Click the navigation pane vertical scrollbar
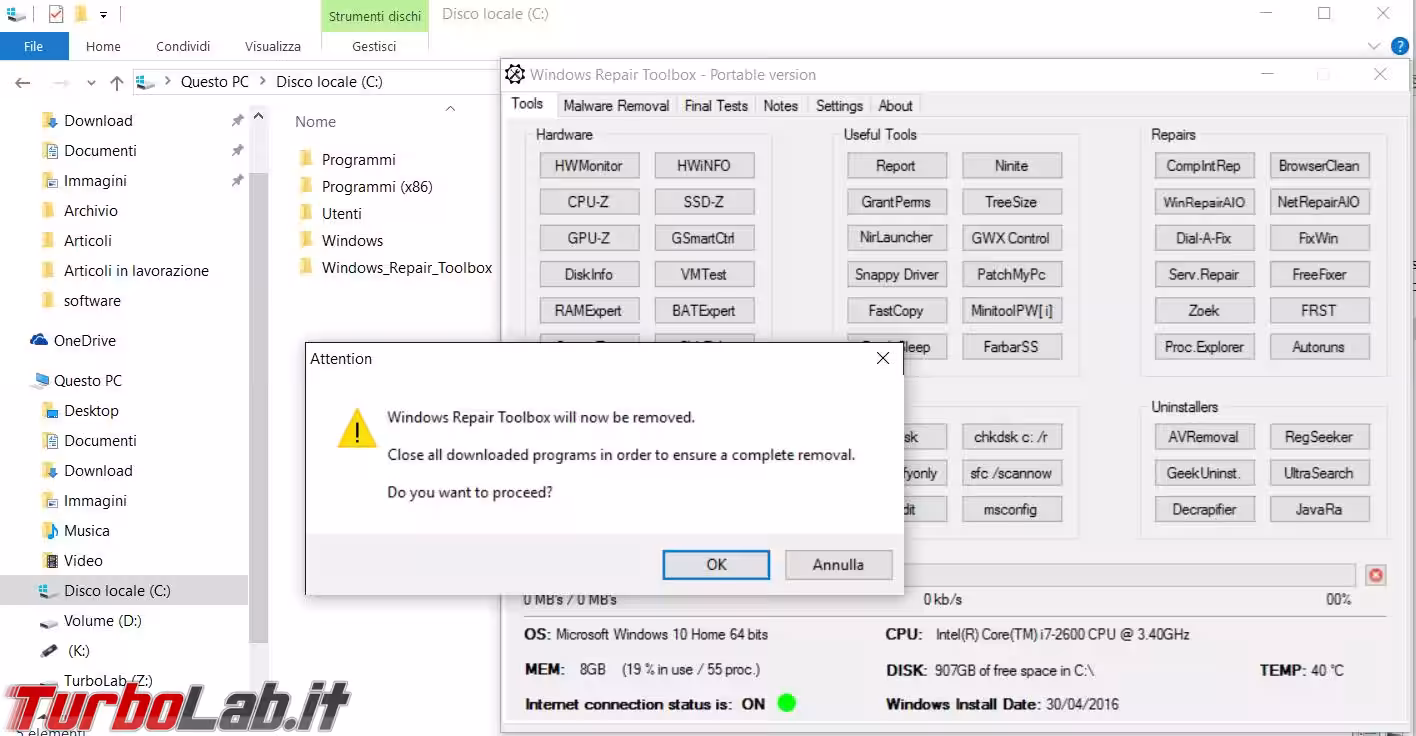This screenshot has height=736, width=1416. point(259,400)
